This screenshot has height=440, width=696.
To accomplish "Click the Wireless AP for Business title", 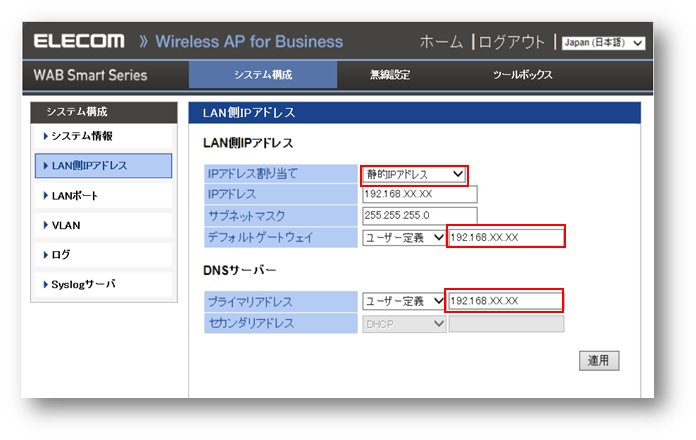I will click(249, 42).
